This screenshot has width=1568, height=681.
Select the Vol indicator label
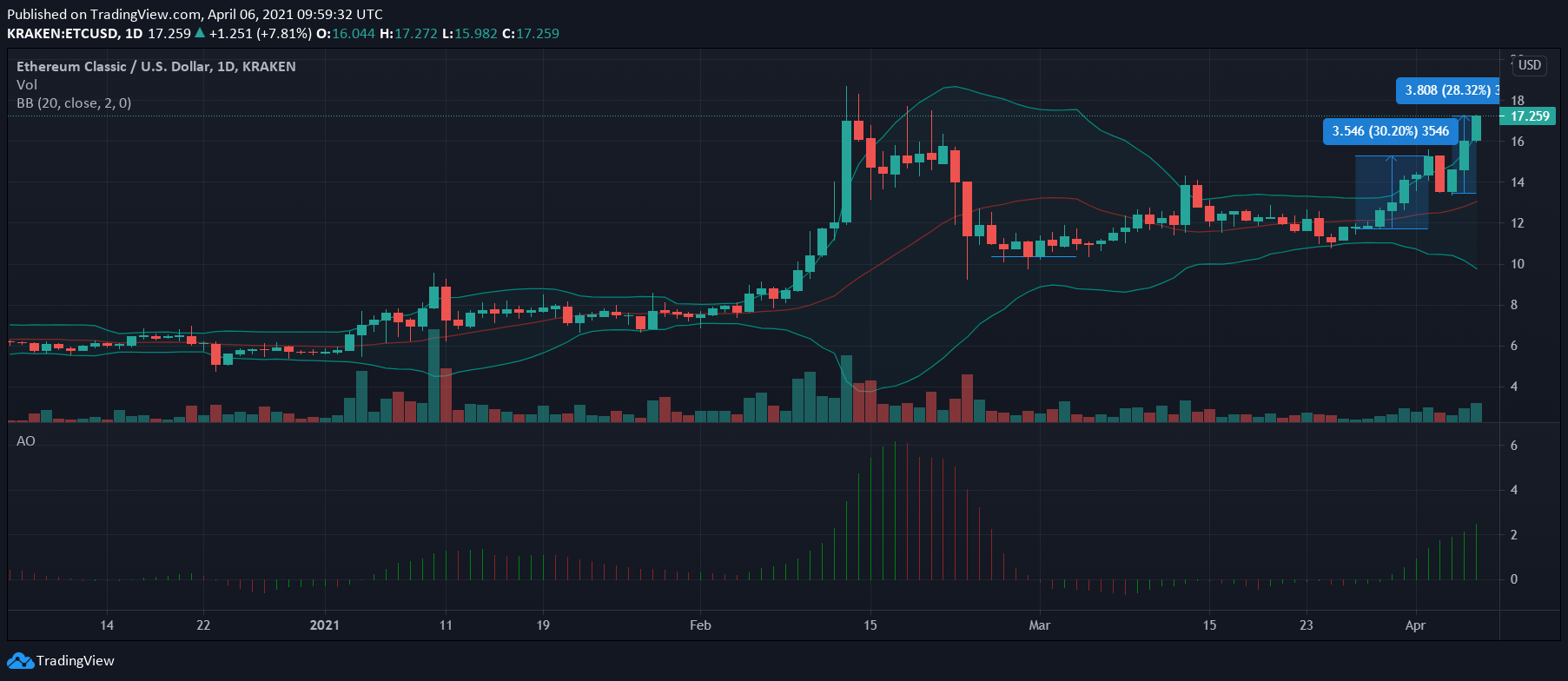[27, 84]
